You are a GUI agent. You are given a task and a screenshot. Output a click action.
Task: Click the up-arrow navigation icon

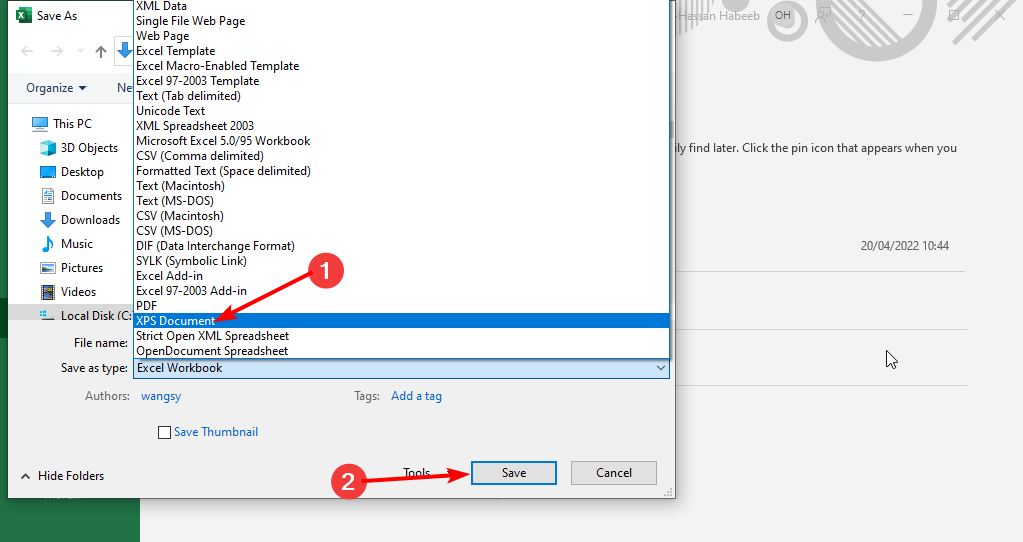[x=101, y=52]
